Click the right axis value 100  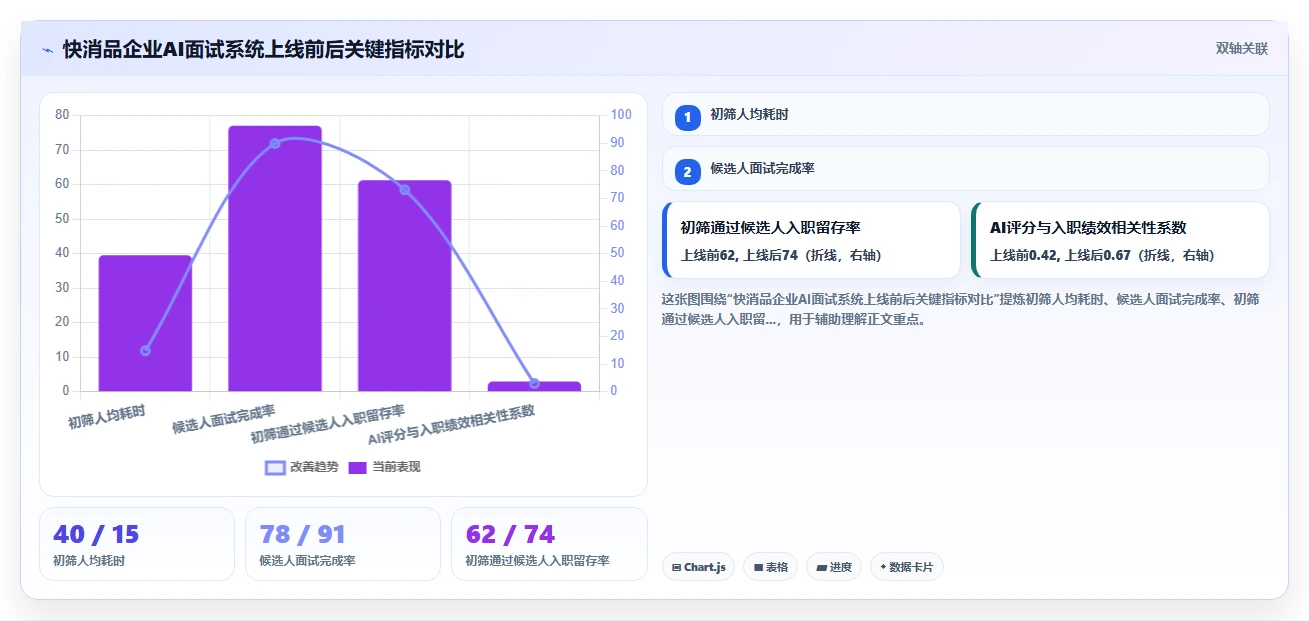[620, 115]
